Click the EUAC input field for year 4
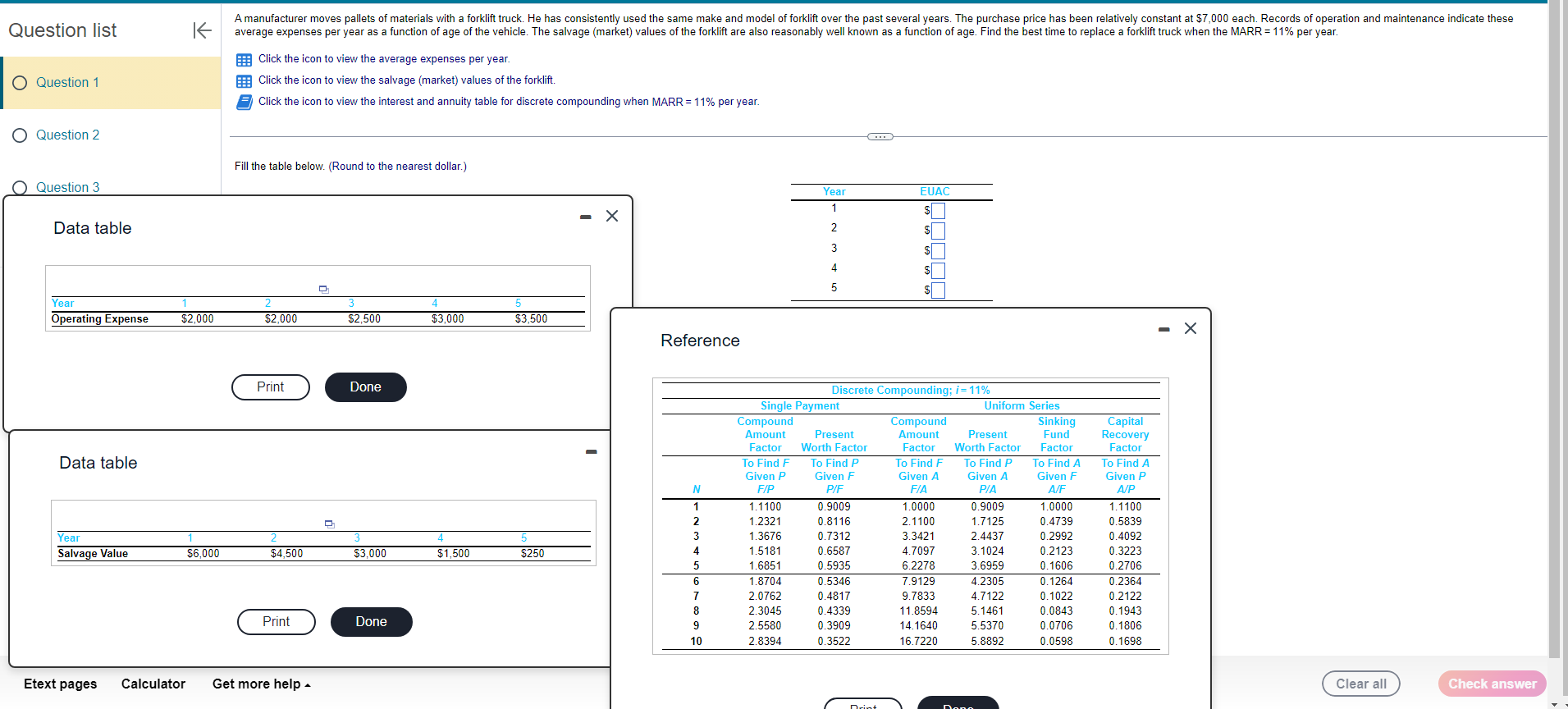The height and width of the screenshot is (709, 1568). click(939, 271)
